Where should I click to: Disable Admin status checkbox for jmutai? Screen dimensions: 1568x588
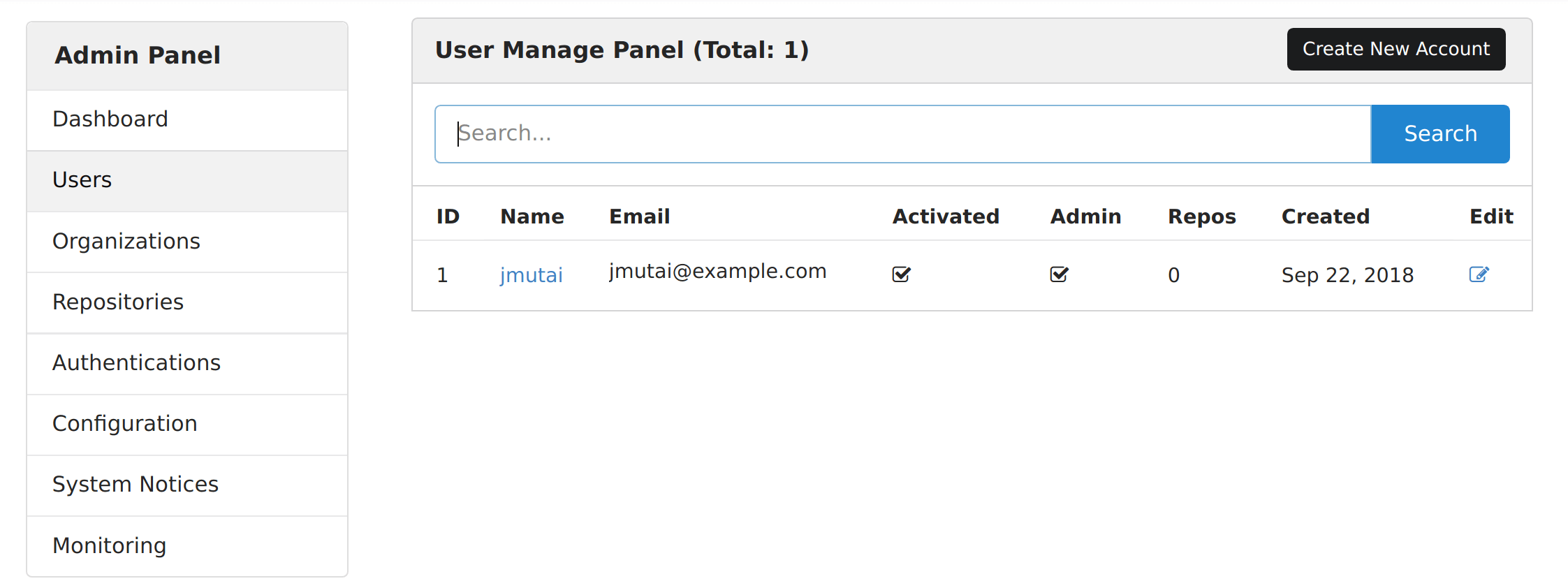coord(1059,274)
